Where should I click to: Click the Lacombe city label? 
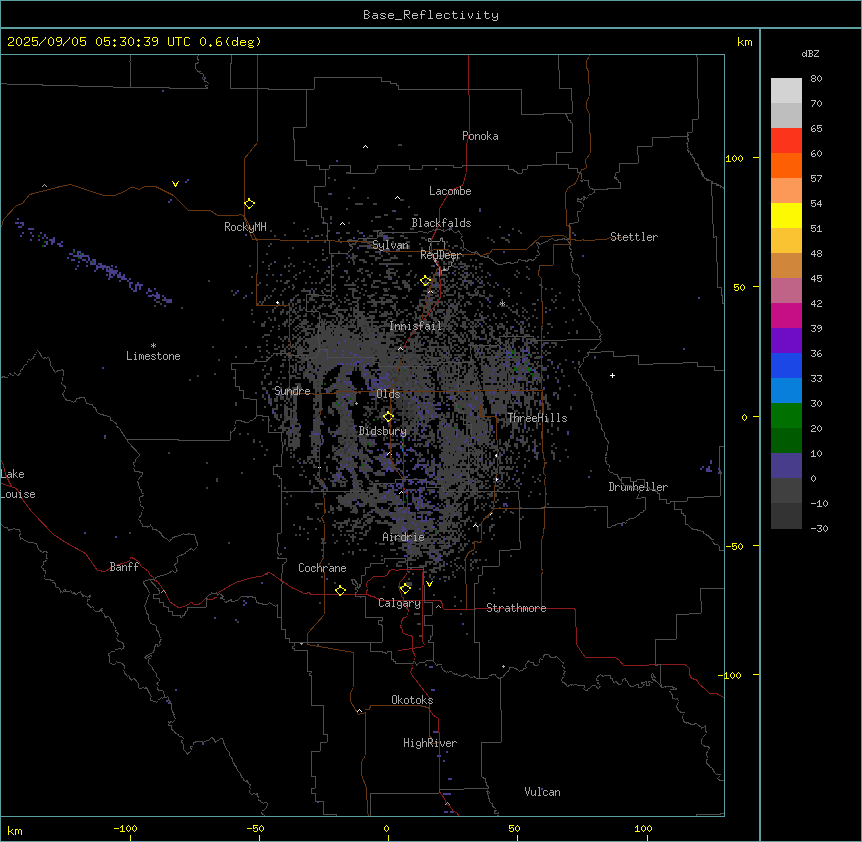[450, 191]
